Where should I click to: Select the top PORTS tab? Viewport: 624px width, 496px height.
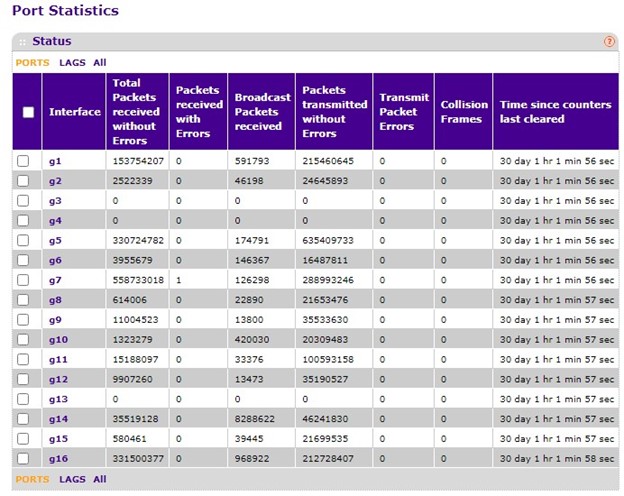(x=32, y=62)
